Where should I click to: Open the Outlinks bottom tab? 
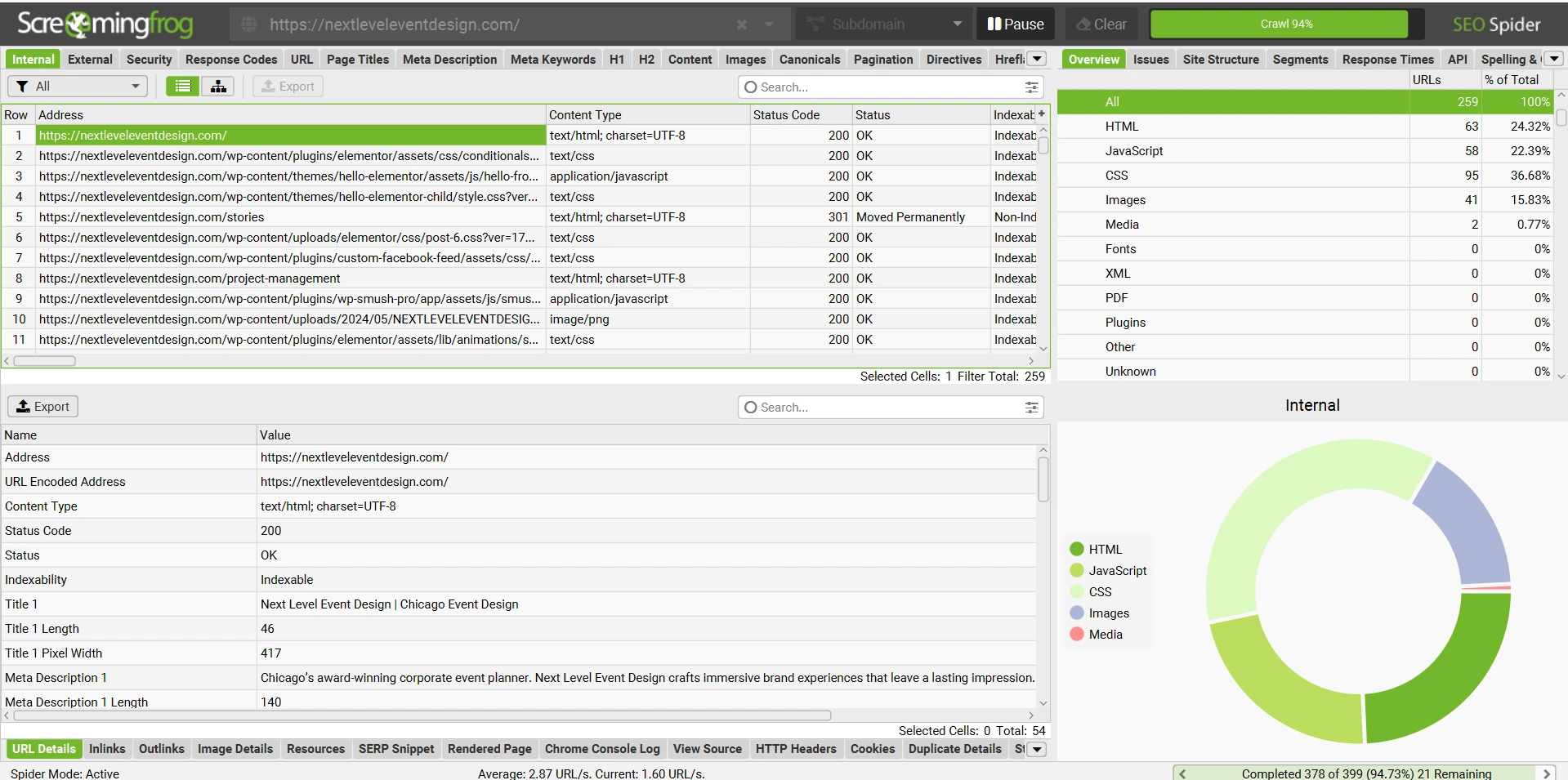click(x=162, y=749)
